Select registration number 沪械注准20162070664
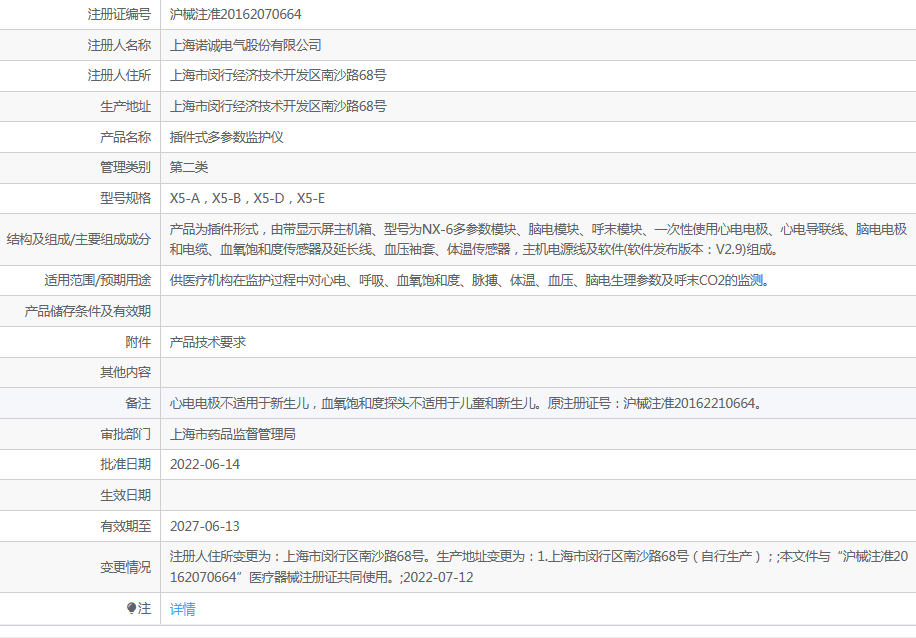 (235, 14)
